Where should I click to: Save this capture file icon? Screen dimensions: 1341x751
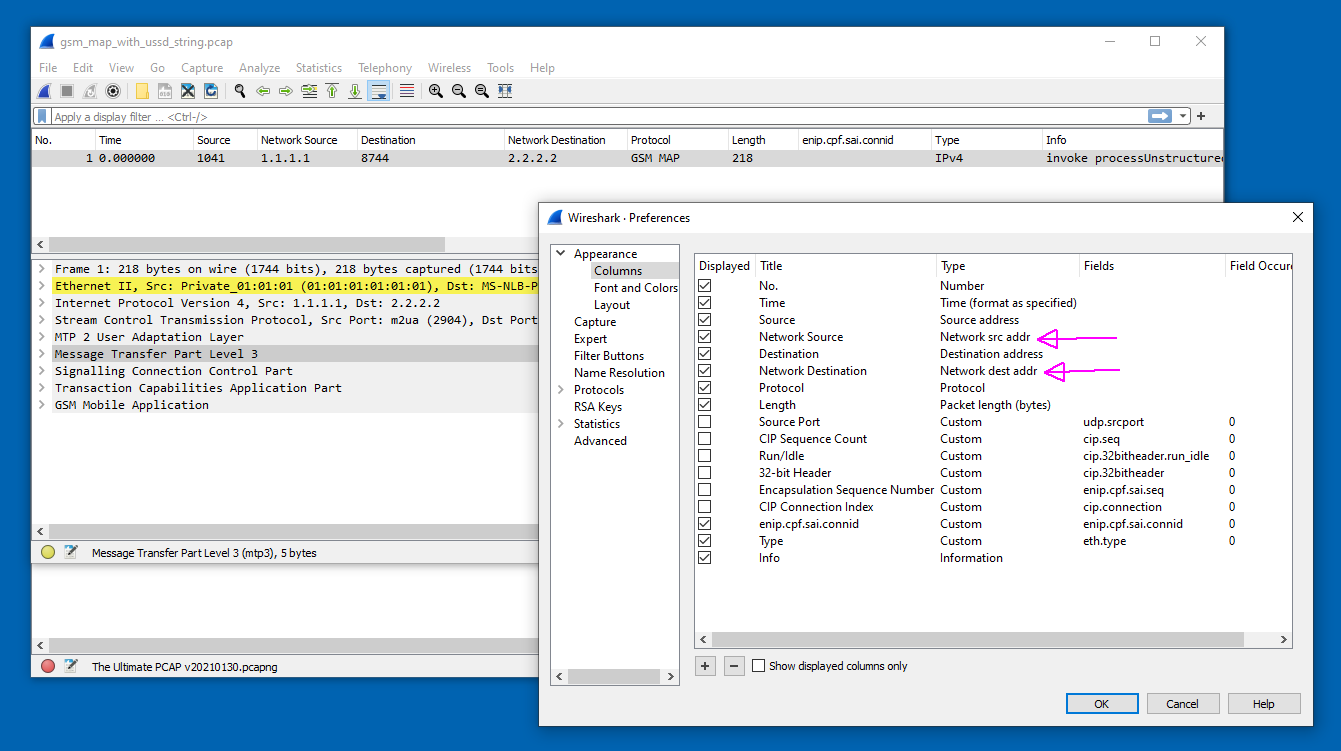coord(165,91)
